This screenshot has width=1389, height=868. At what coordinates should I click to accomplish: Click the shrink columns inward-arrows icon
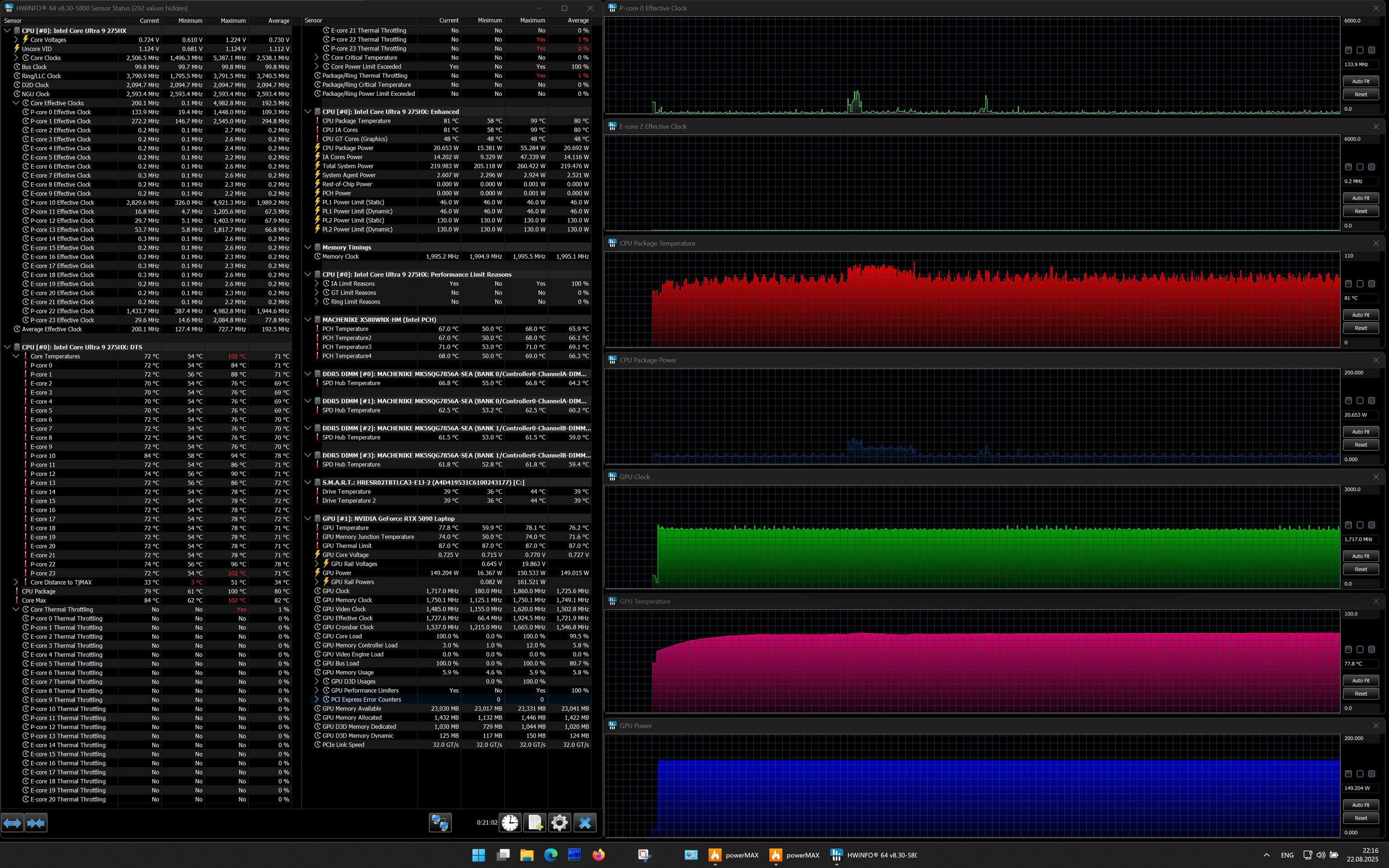[x=36, y=823]
